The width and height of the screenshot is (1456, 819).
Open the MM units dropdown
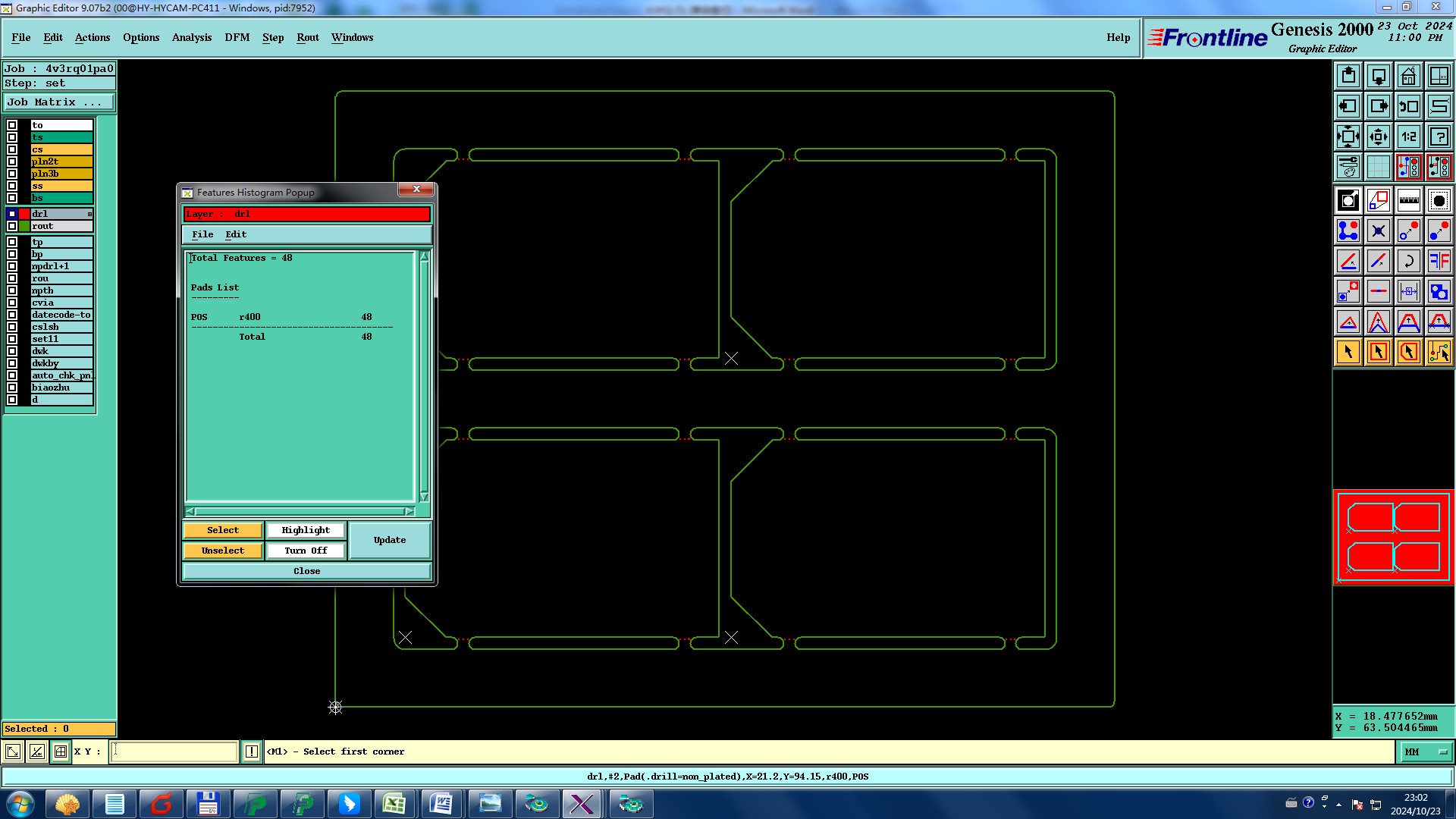[x=1425, y=752]
